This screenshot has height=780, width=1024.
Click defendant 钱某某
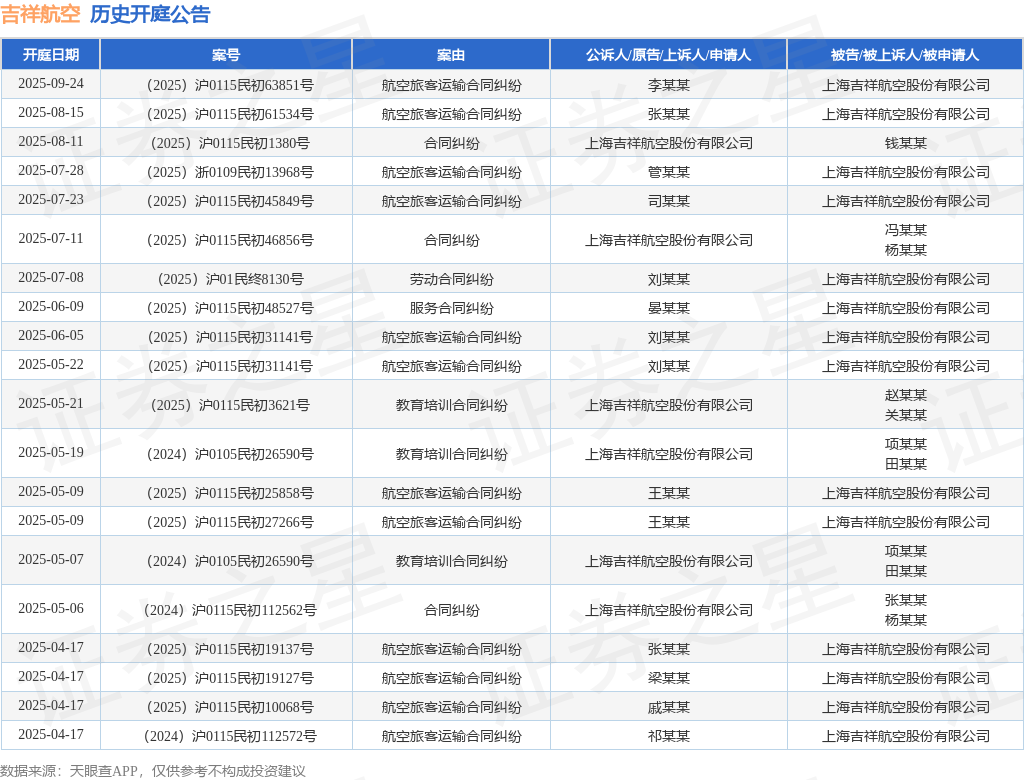pos(906,143)
